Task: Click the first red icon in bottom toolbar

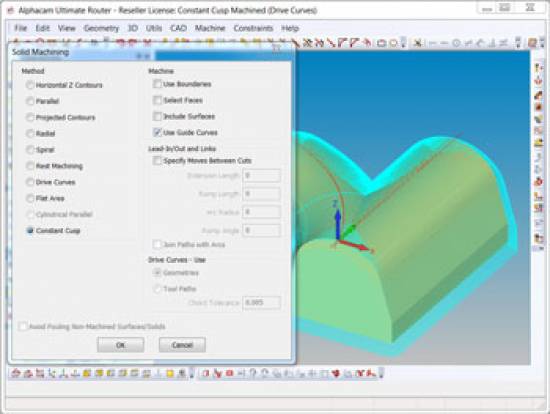Action: click(x=15, y=373)
